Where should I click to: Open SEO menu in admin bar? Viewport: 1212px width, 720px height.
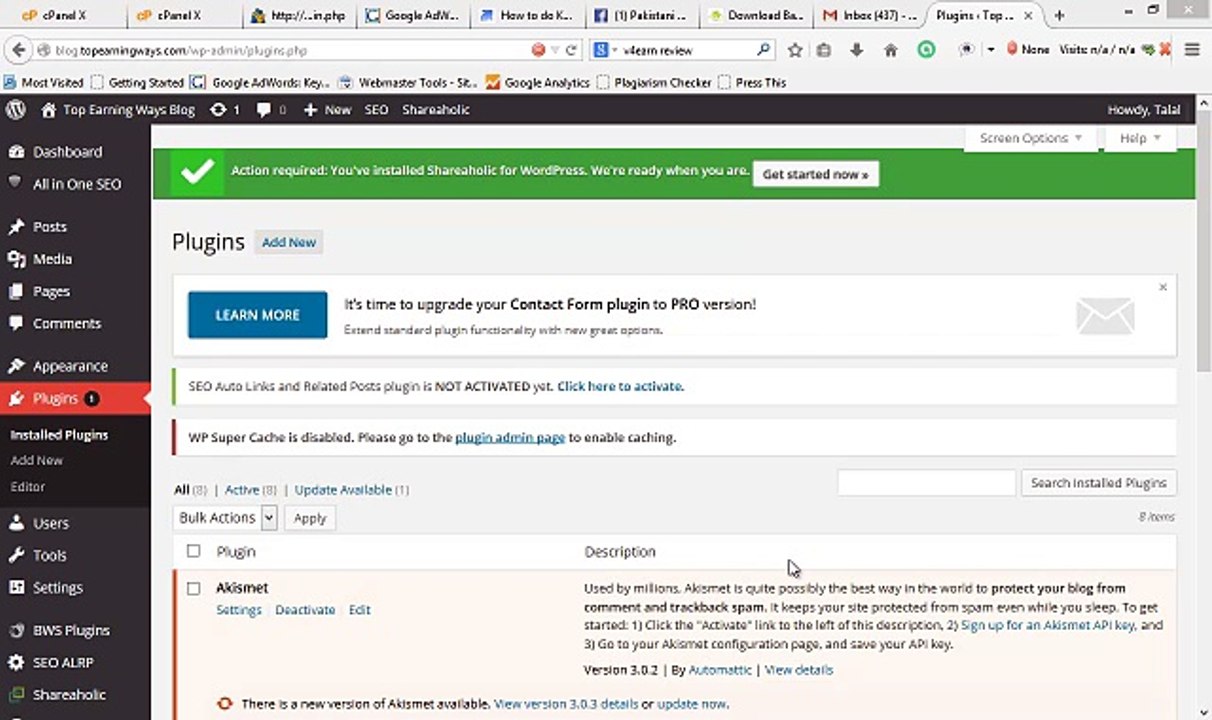376,110
